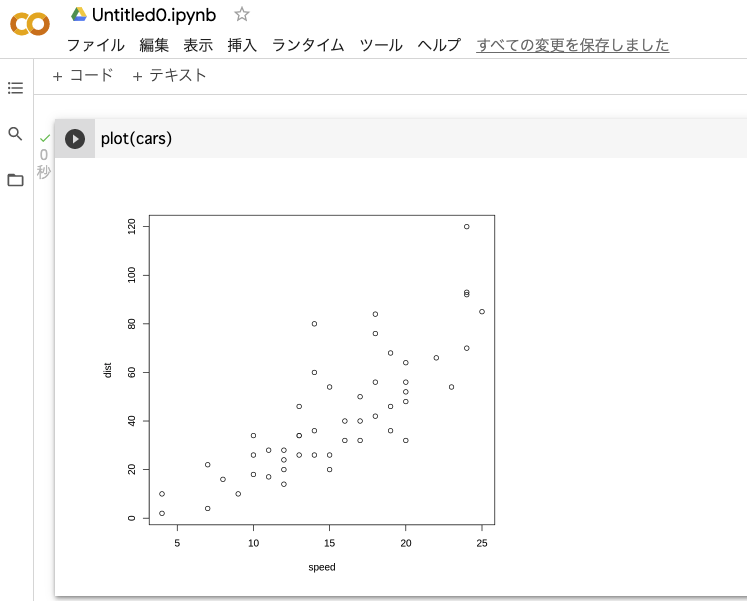The image size is (747, 601).
Task: Open the ファイル menu
Action: pyautogui.click(x=95, y=45)
